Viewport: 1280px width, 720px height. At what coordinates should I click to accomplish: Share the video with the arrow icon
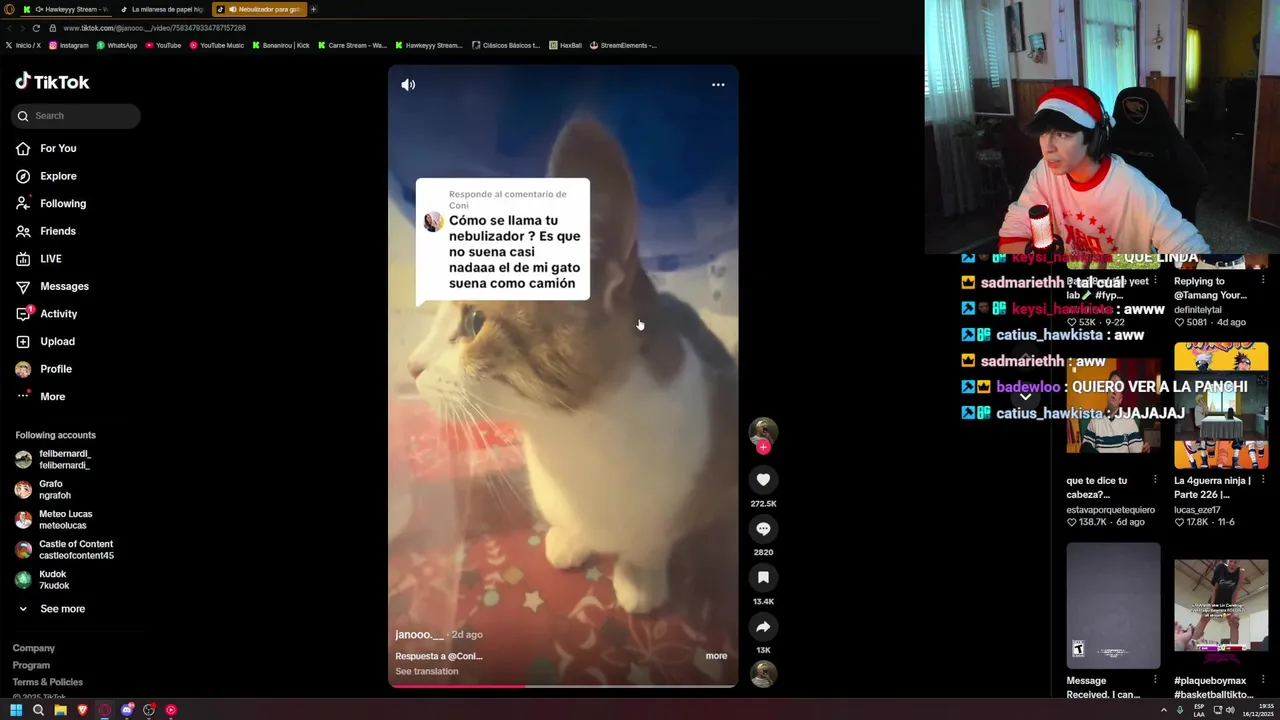763,627
